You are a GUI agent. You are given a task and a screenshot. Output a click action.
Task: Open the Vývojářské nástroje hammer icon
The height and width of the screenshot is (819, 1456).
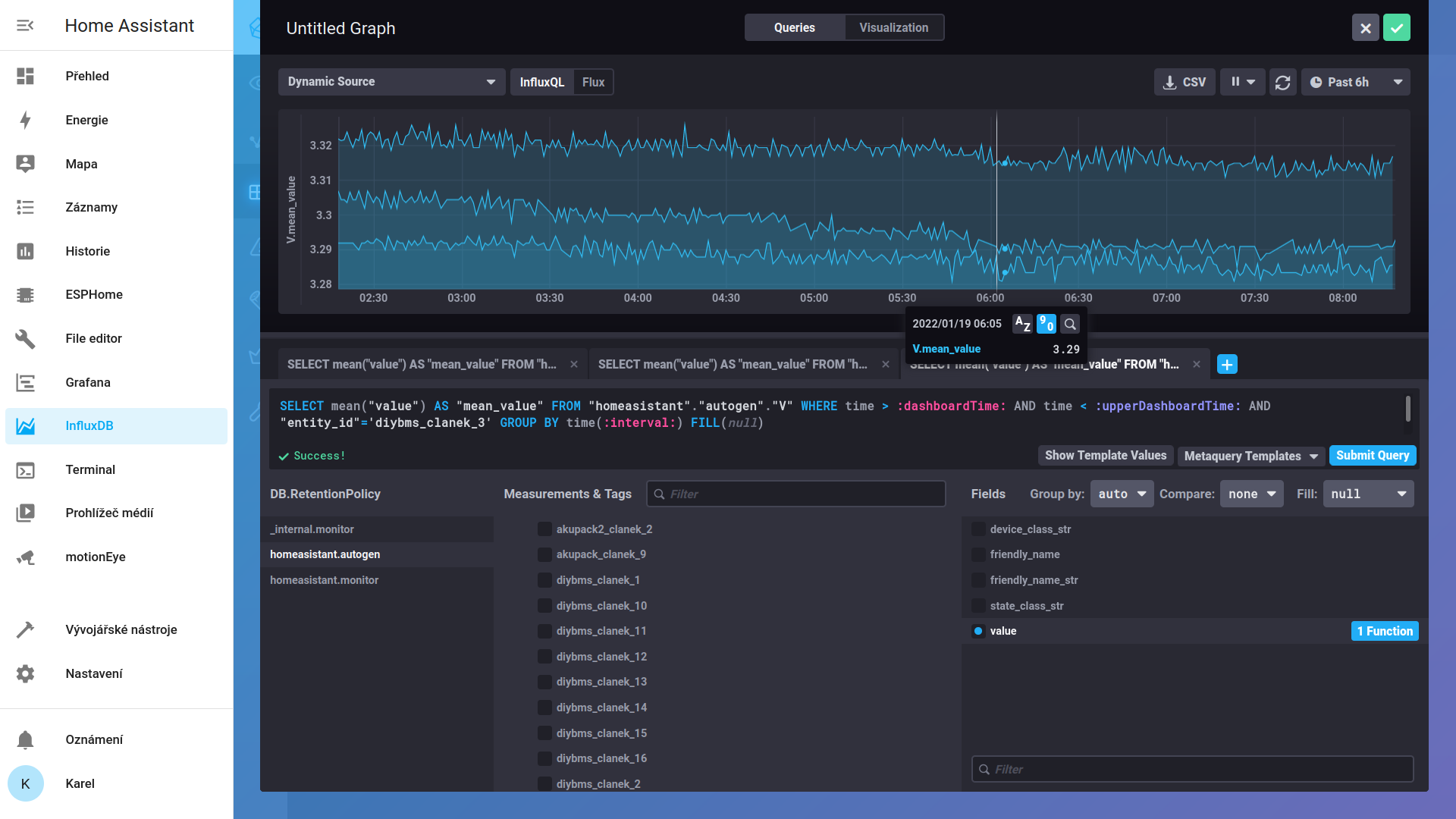(x=25, y=629)
